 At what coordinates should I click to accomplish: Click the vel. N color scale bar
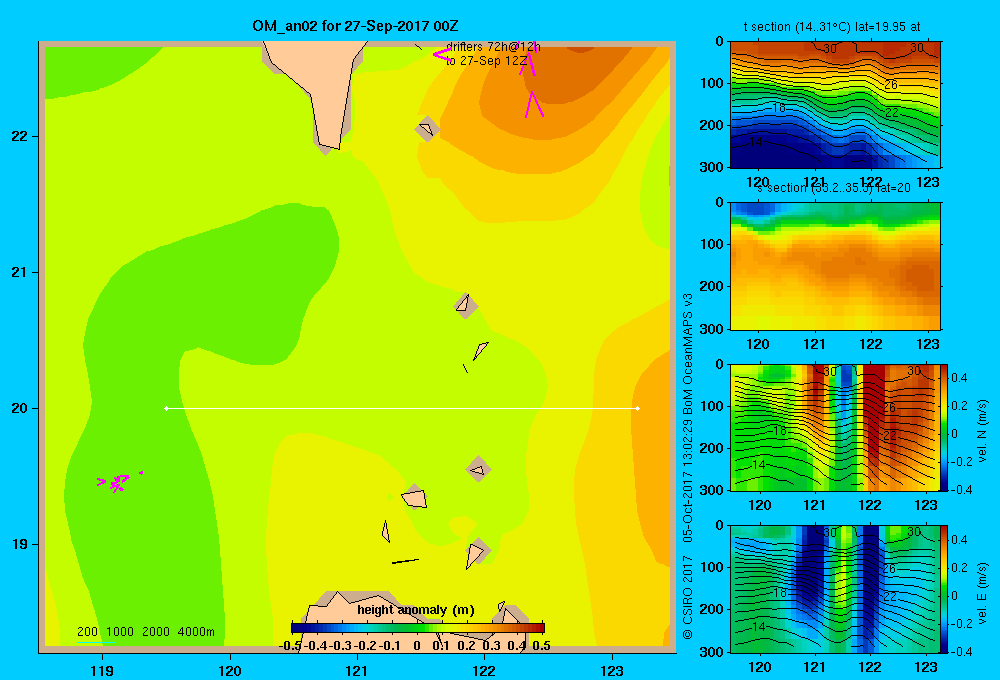945,427
